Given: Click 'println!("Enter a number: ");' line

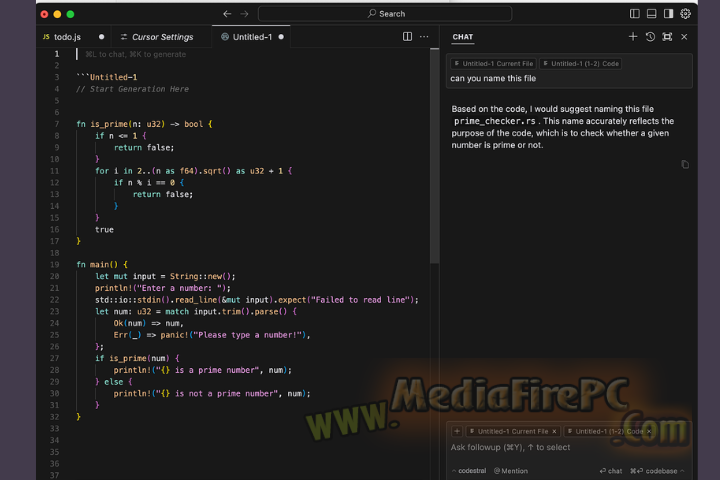Looking at the screenshot, I should coord(163,288).
